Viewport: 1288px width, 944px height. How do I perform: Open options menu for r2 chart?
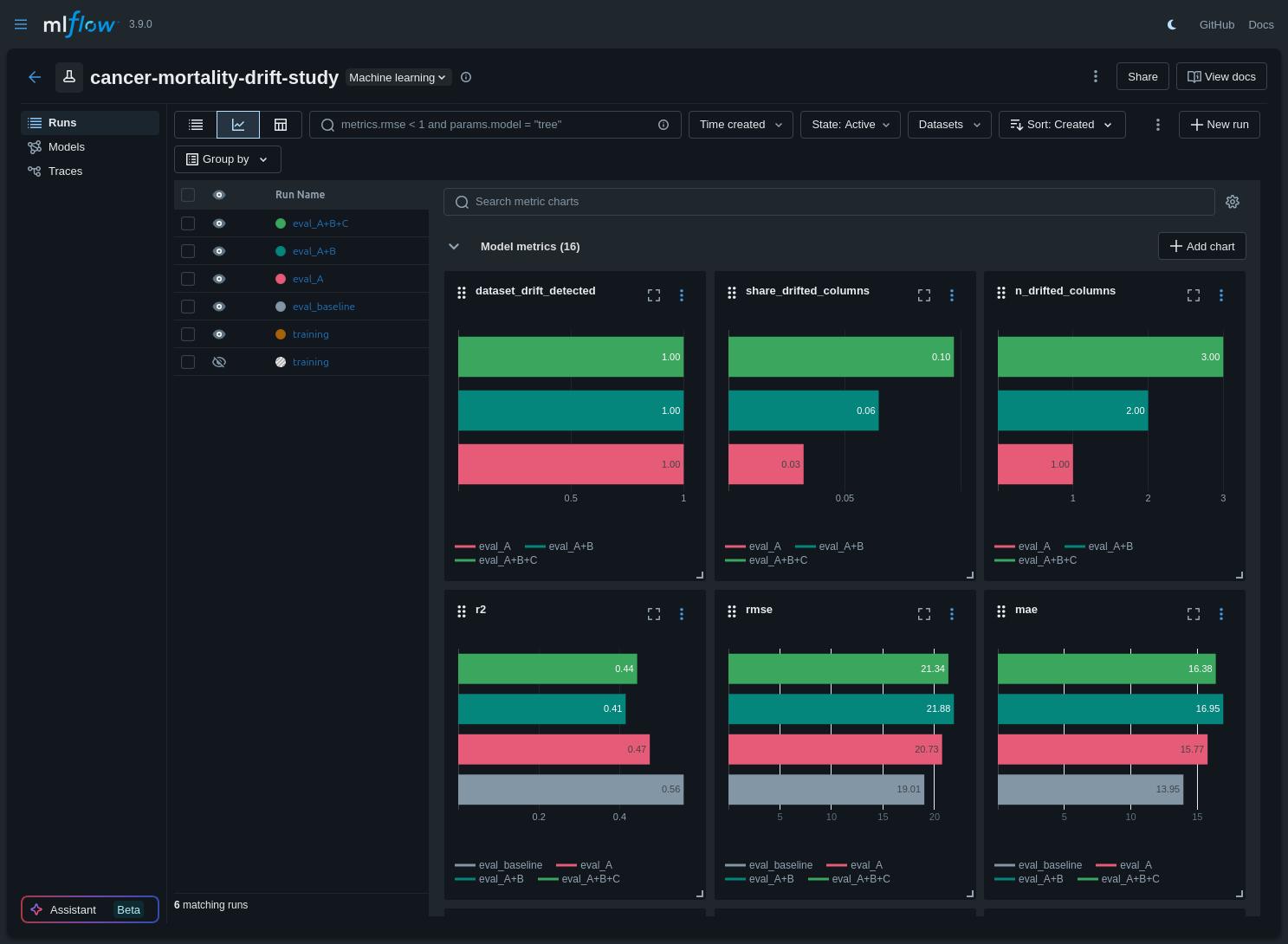coord(682,614)
